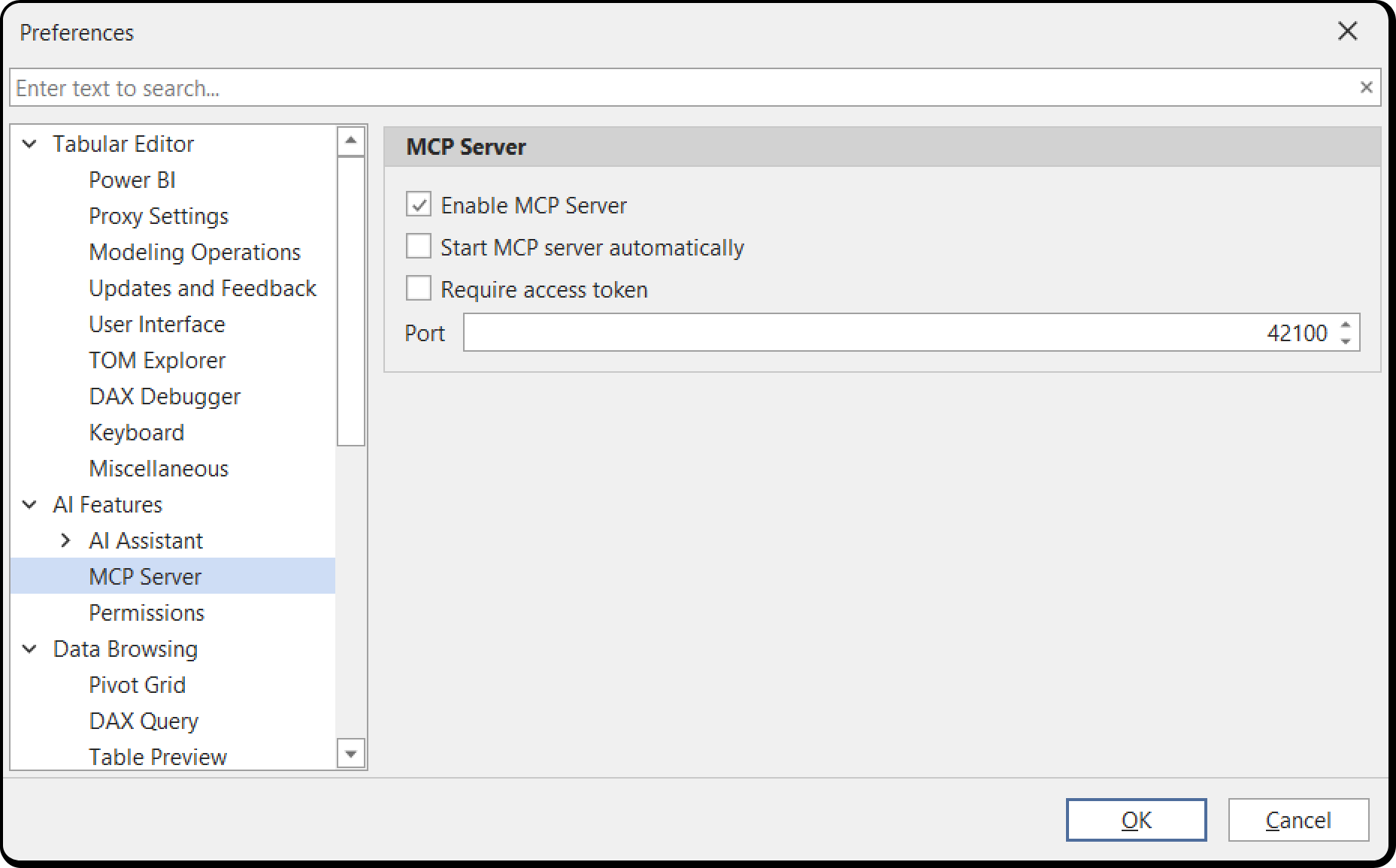Click tree scrollbar down arrow

[350, 753]
